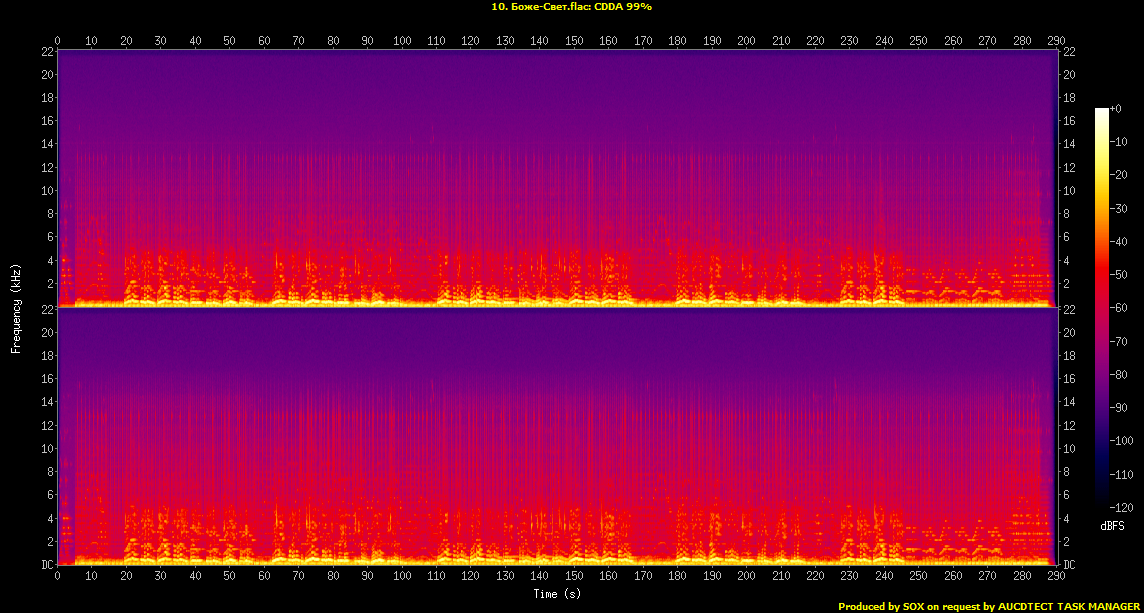This screenshot has width=1144, height=613.
Task: Select the 100 second mark on top time axis
Action: pos(402,41)
